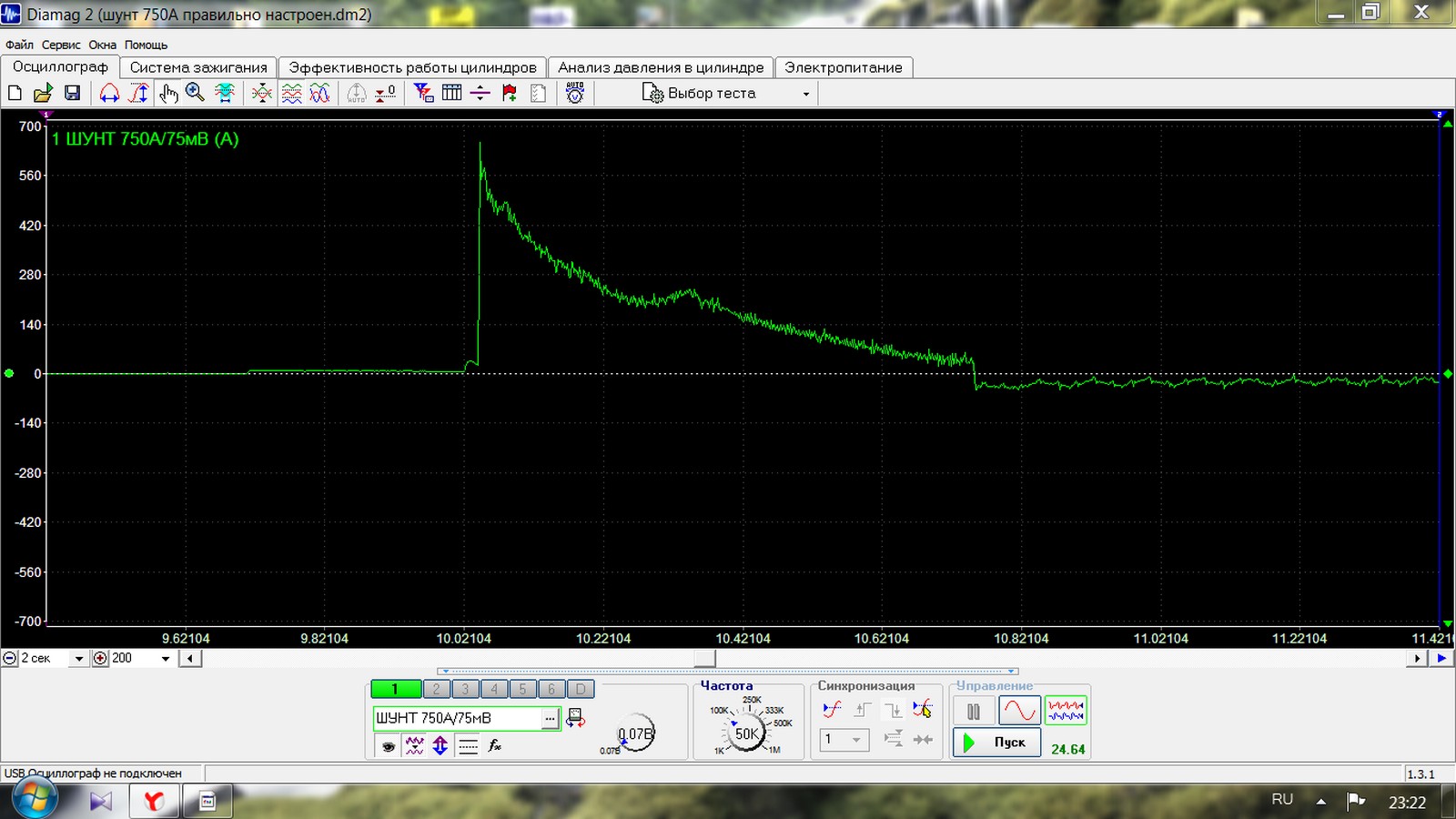Choose the magnifier zoom tool
This screenshot has width=1456, height=819.
click(x=195, y=93)
